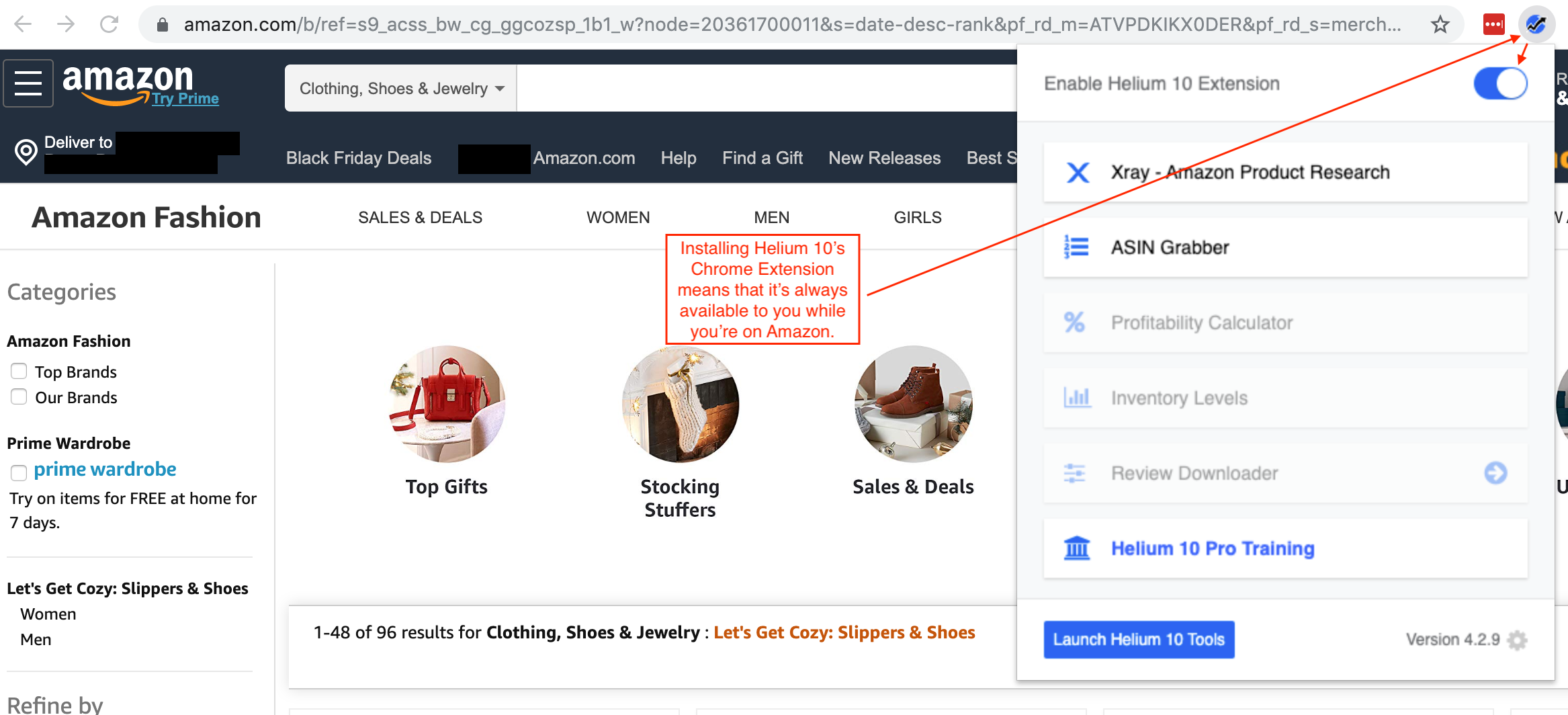Click the padlock site info icon
The width and height of the screenshot is (1568, 715).
(162, 25)
